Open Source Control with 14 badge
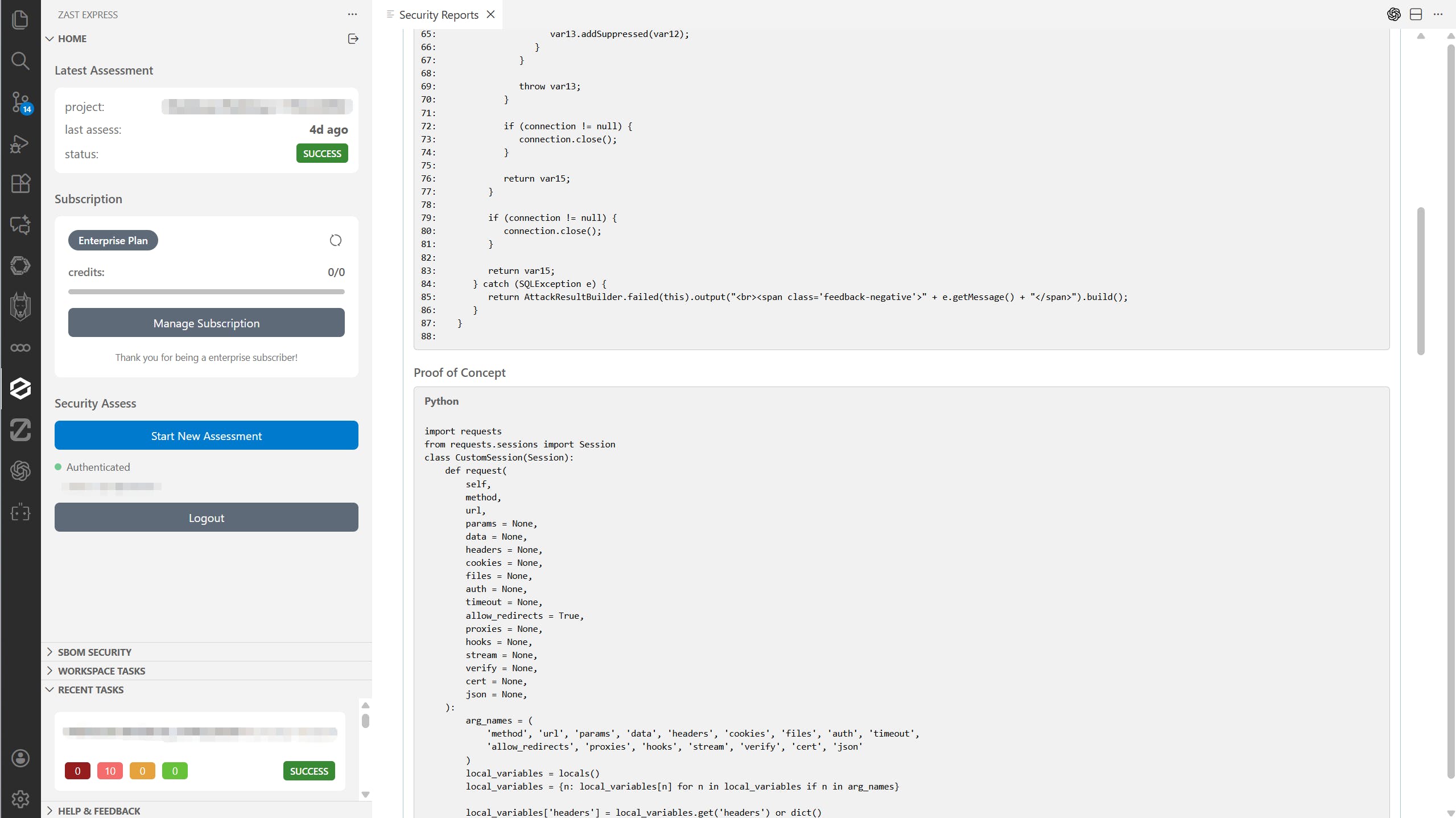 tap(20, 102)
